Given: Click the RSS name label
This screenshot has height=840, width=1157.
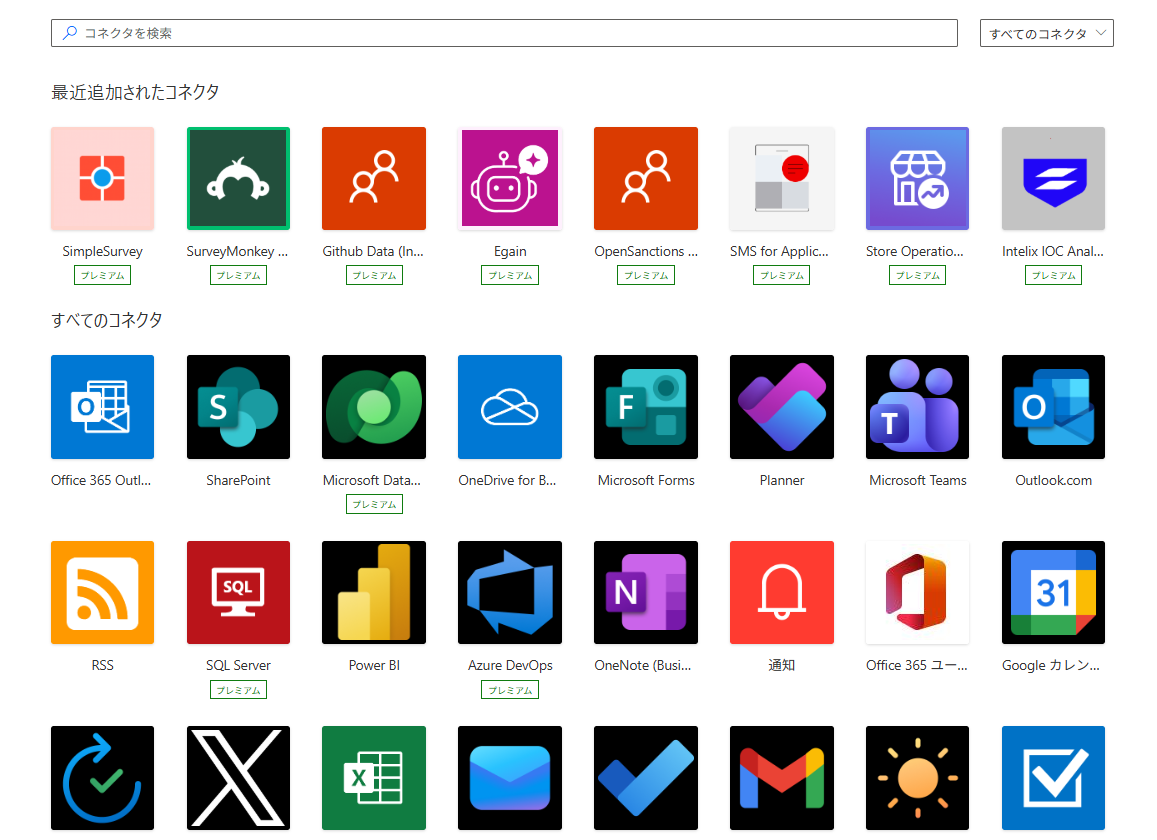Looking at the screenshot, I should tap(103, 665).
